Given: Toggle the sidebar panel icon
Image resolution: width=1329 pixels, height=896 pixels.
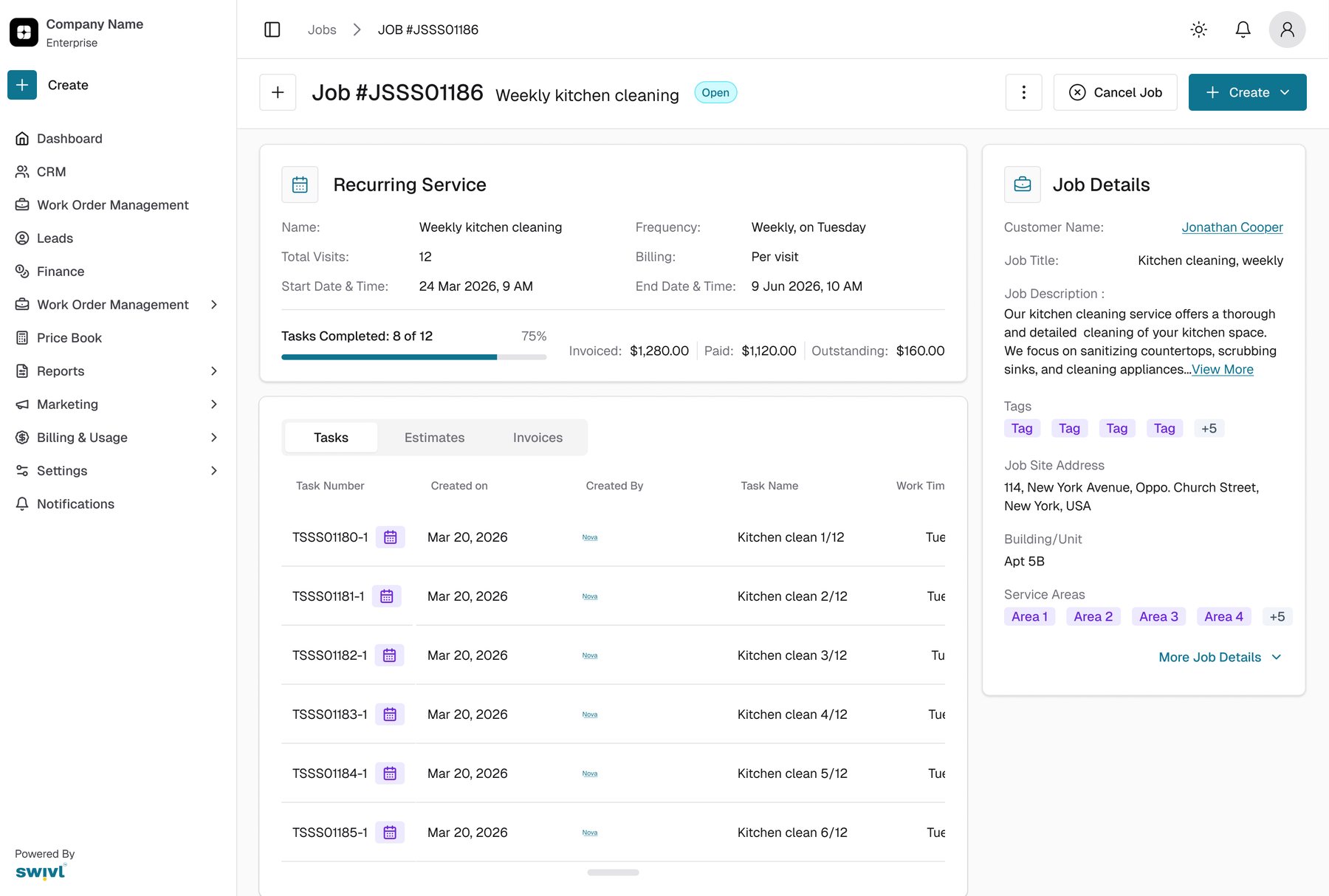Looking at the screenshot, I should point(272,30).
